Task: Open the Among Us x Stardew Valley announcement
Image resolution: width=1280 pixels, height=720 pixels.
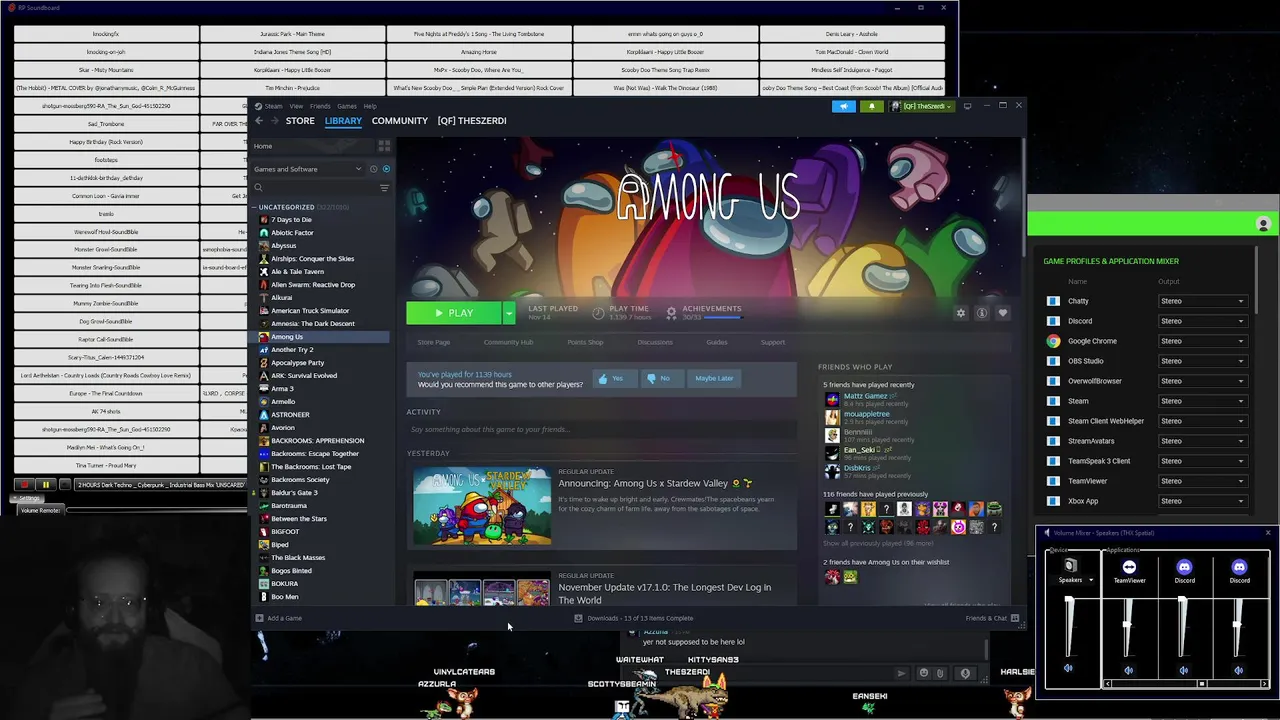Action: click(643, 484)
